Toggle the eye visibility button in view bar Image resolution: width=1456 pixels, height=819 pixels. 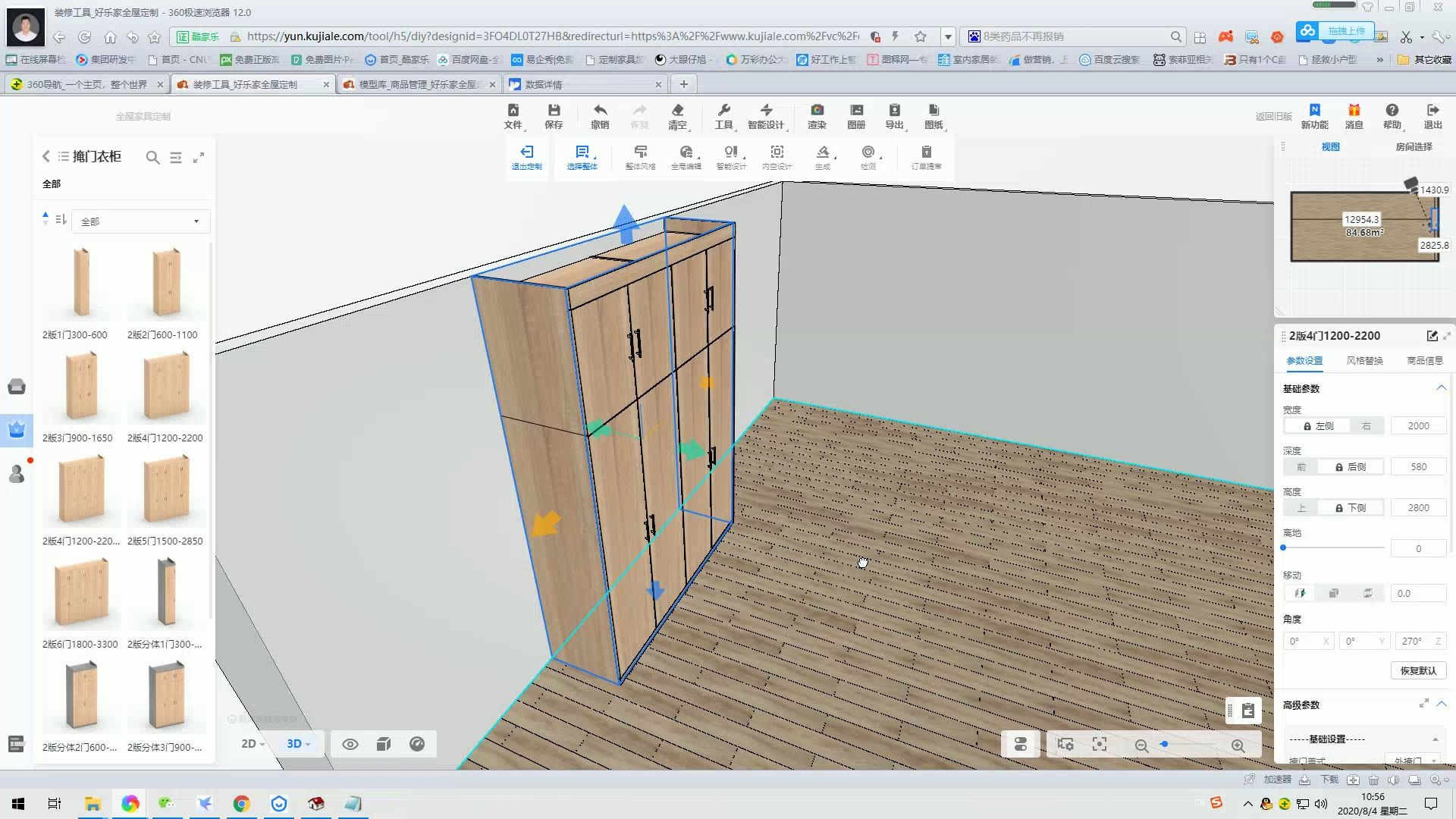pos(350,744)
